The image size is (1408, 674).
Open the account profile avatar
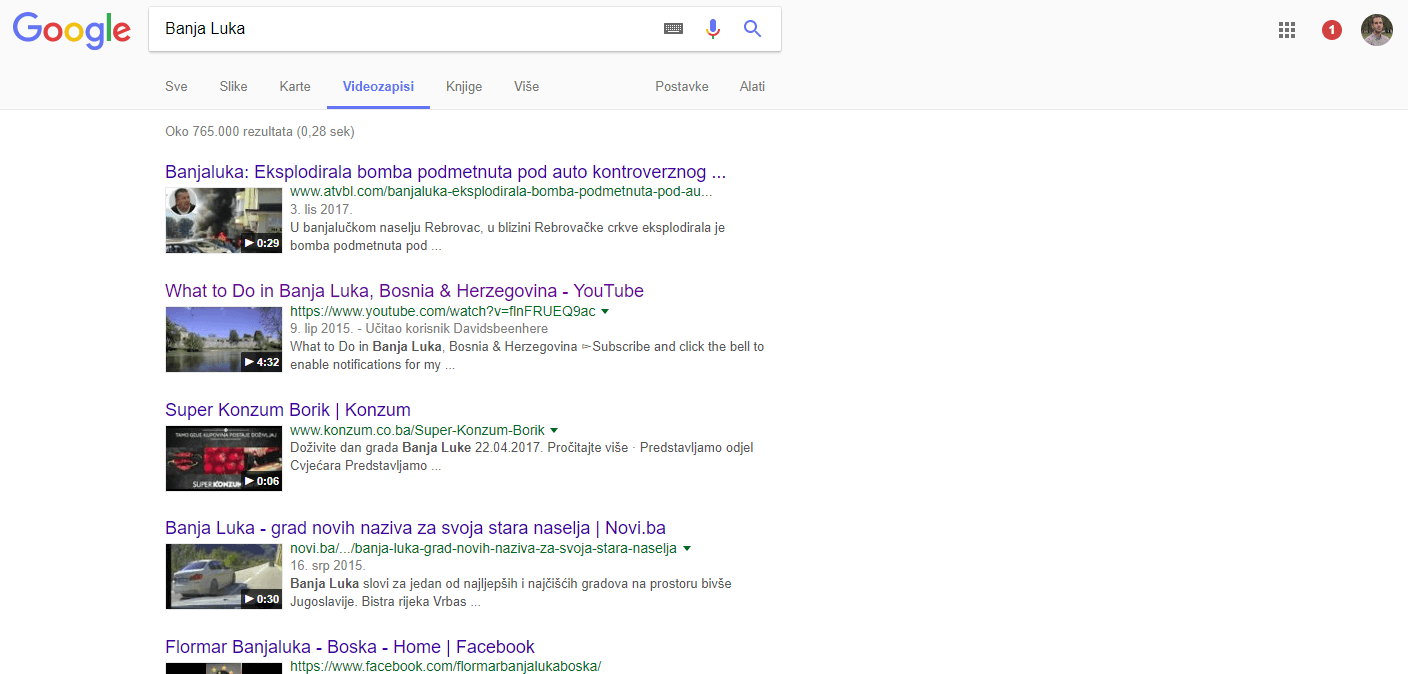pyautogui.click(x=1376, y=30)
